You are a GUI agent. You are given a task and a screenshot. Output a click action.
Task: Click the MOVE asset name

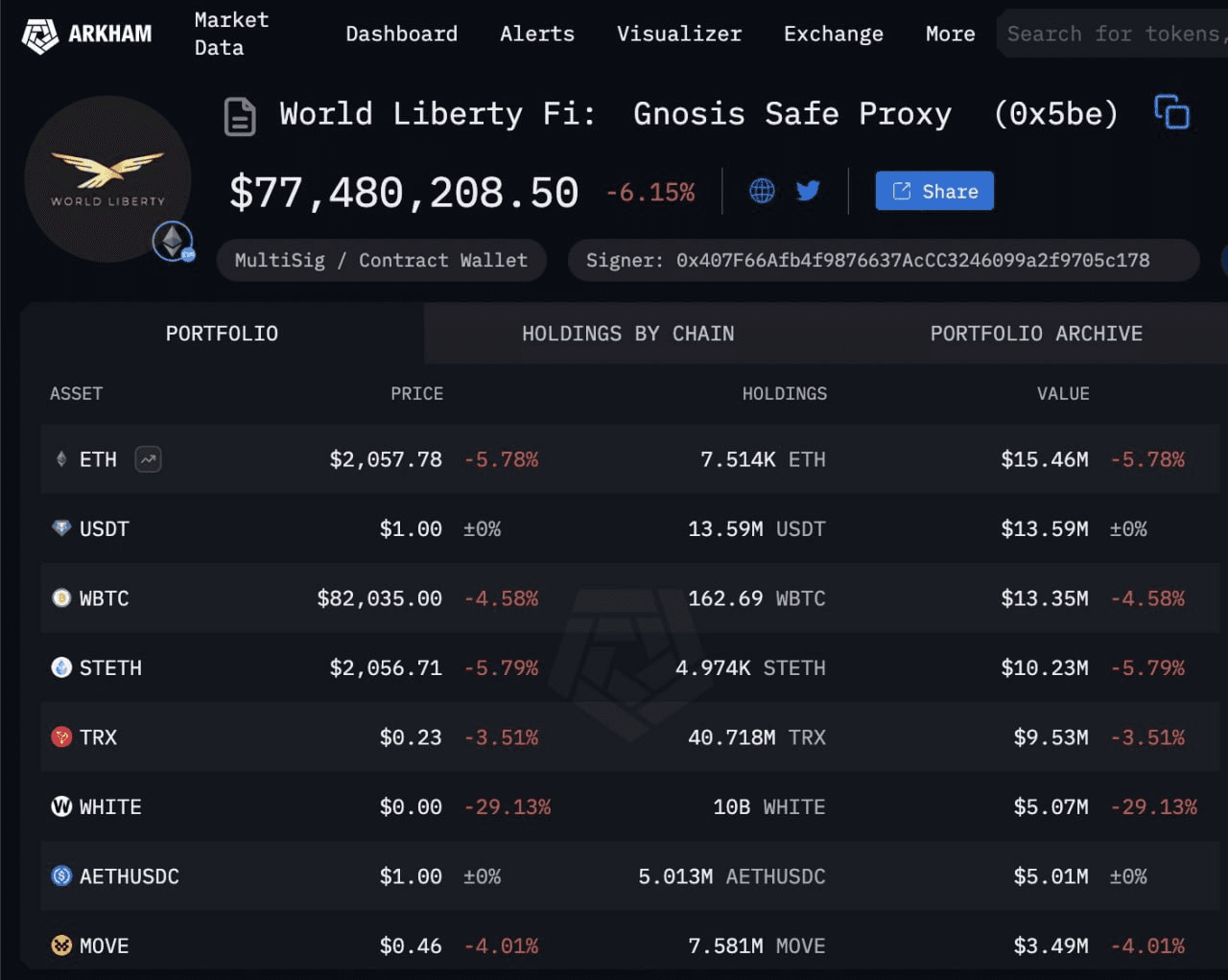coord(104,945)
